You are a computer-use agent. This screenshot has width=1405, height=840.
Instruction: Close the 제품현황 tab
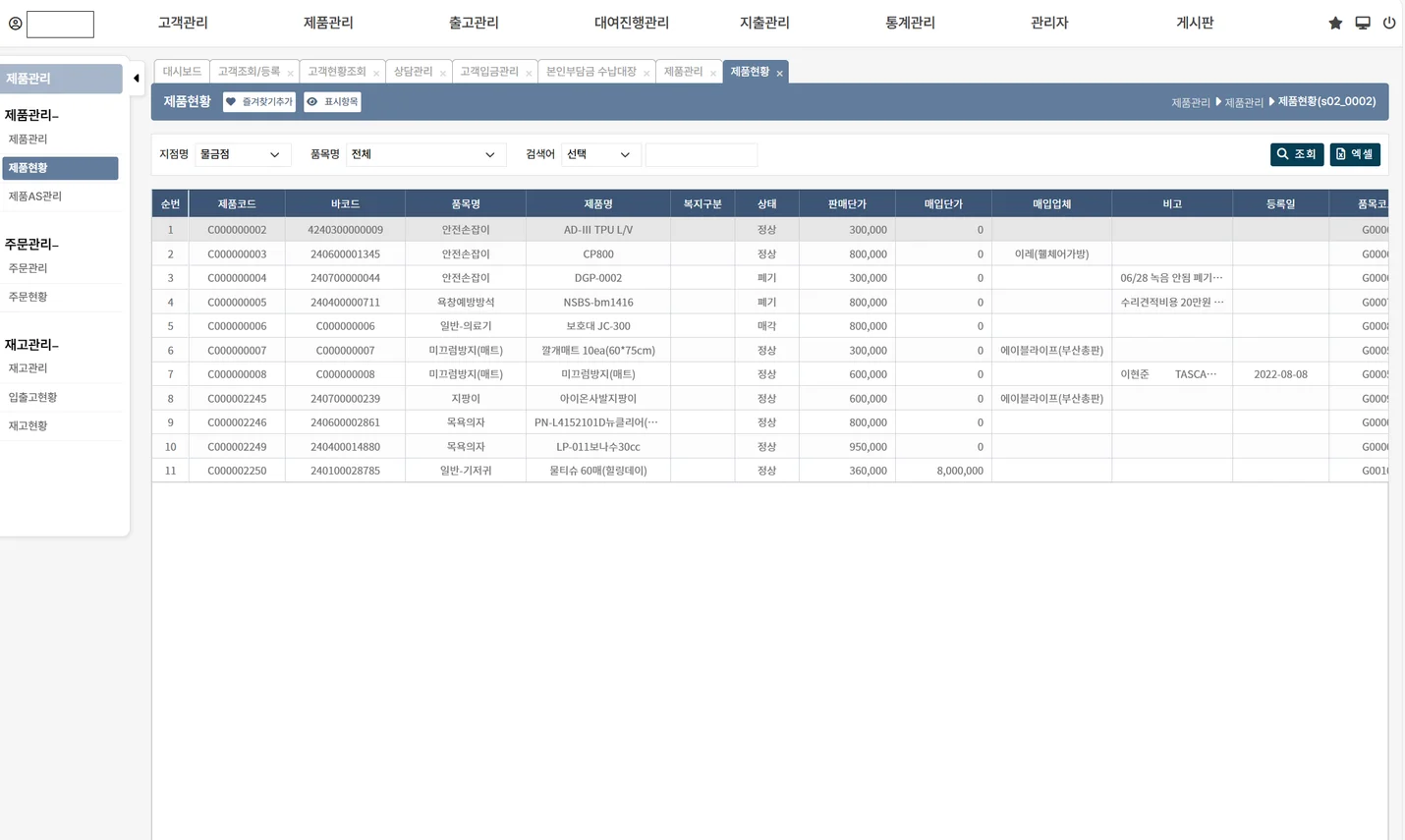[x=780, y=74]
